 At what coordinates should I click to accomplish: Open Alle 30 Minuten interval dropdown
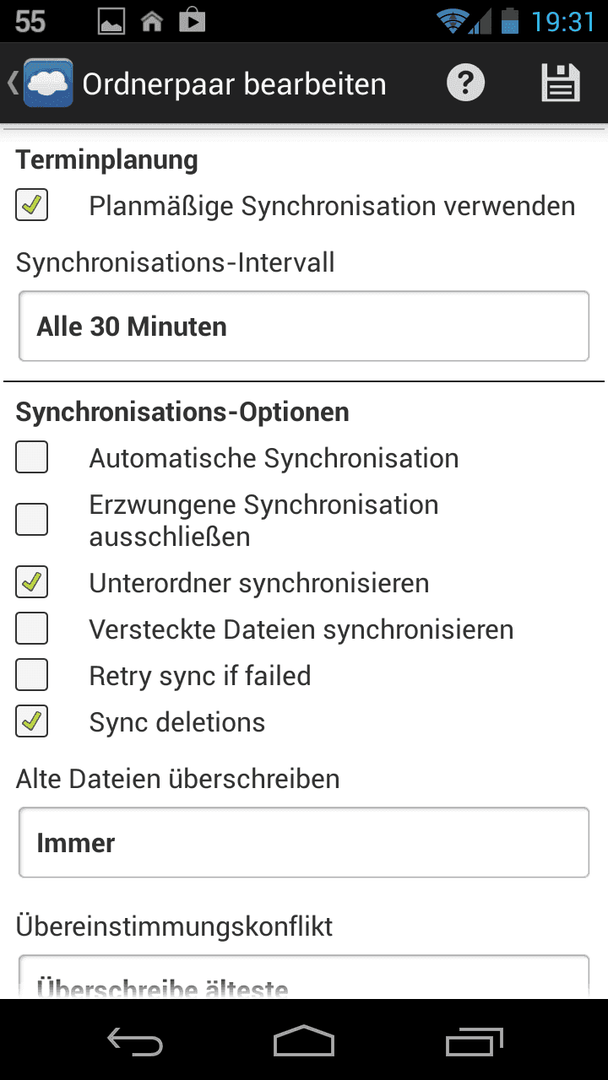[304, 326]
